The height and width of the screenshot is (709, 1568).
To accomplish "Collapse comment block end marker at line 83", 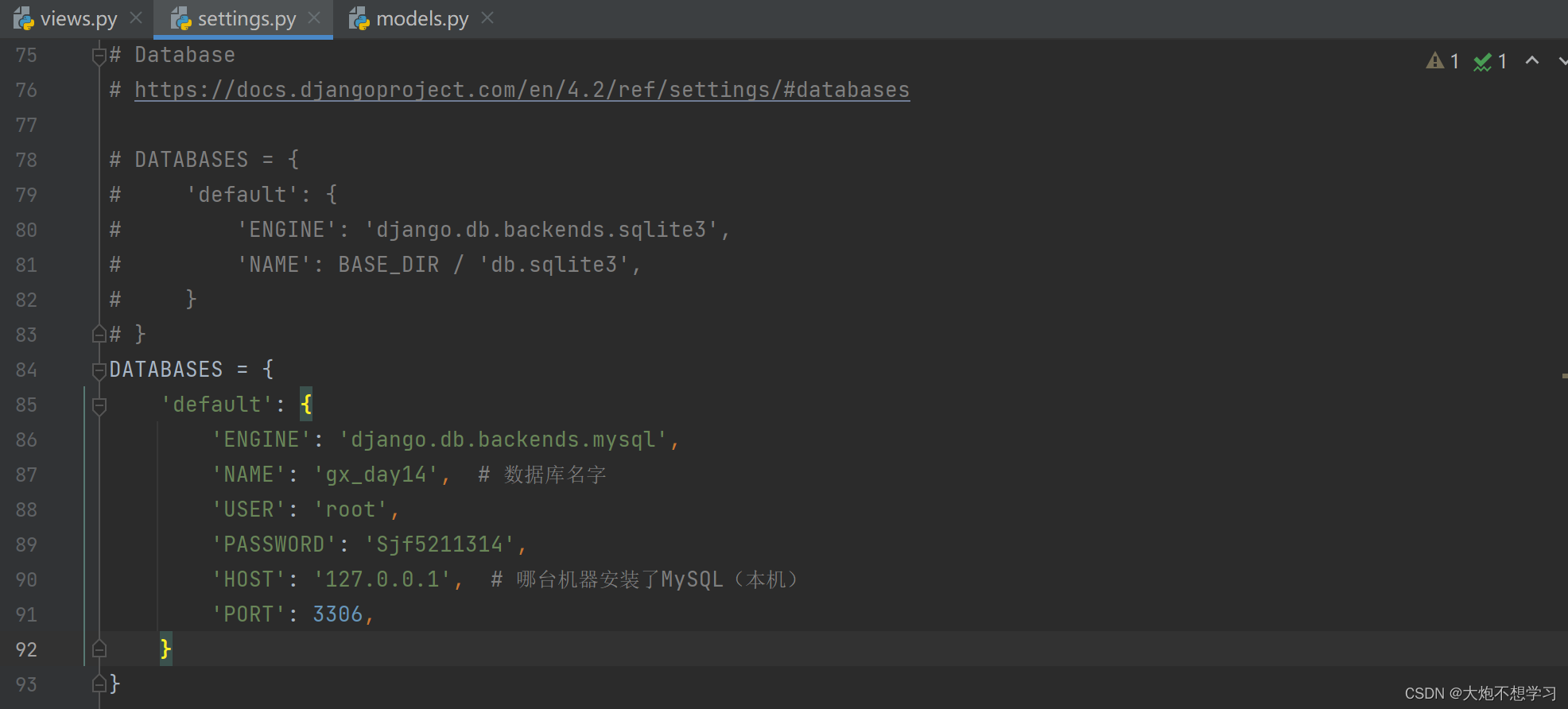I will click(99, 334).
